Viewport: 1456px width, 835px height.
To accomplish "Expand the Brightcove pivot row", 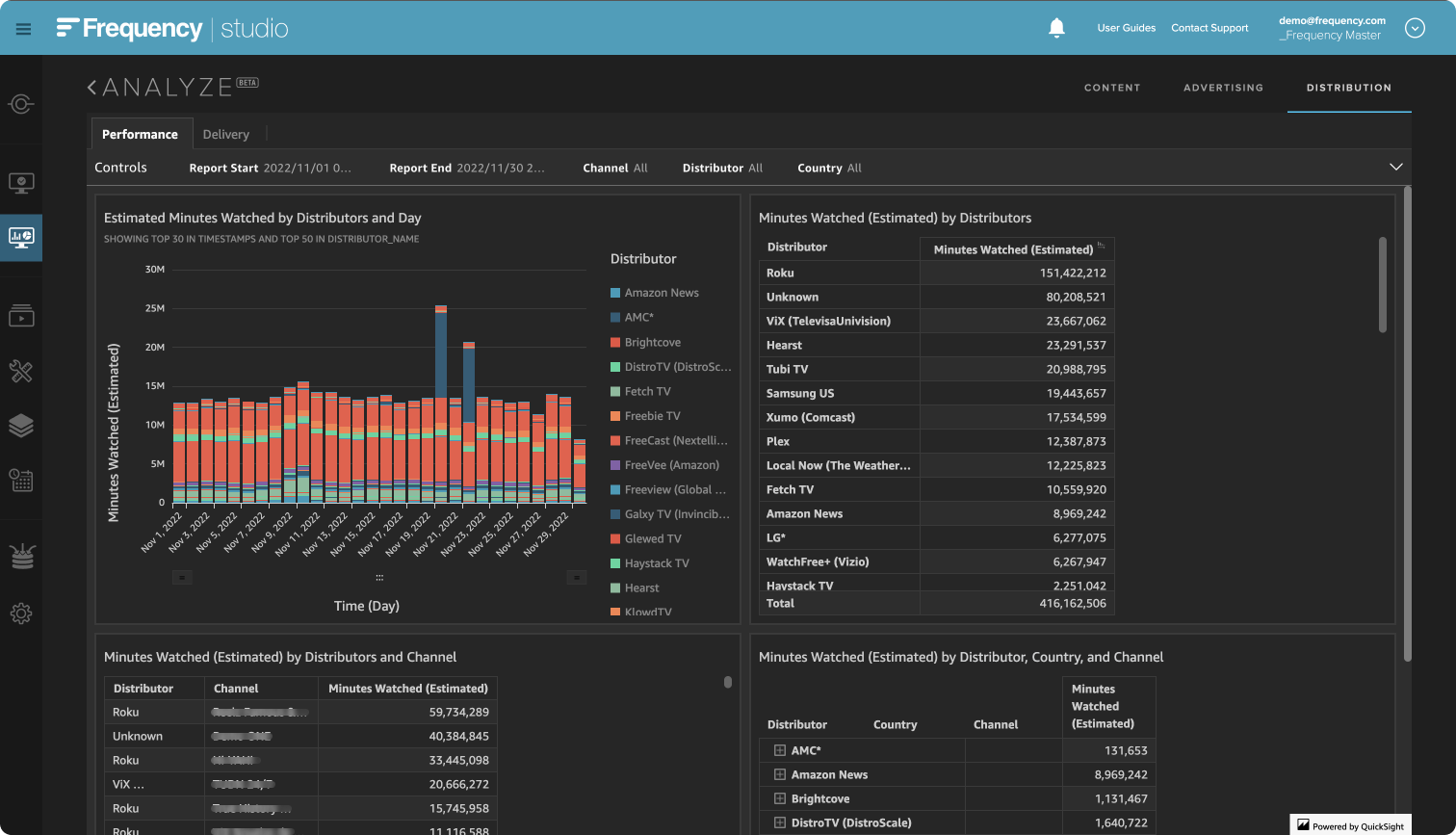I will (x=780, y=798).
